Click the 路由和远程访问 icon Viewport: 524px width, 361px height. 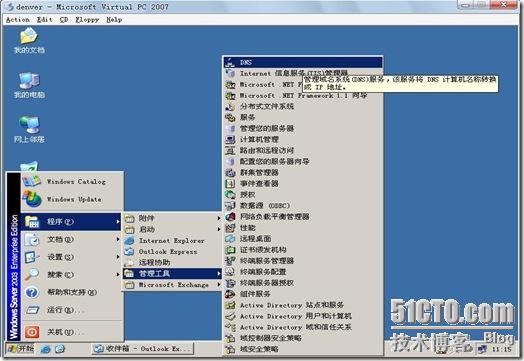(230, 150)
